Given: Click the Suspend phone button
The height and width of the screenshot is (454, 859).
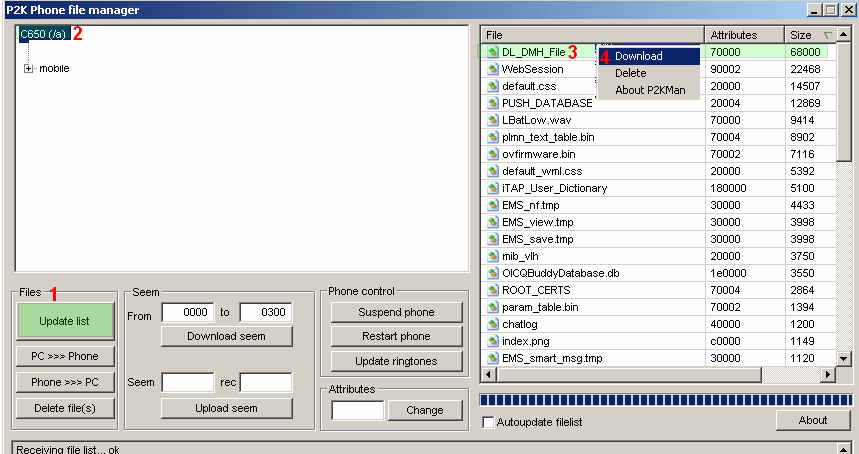Looking at the screenshot, I should point(397,312).
